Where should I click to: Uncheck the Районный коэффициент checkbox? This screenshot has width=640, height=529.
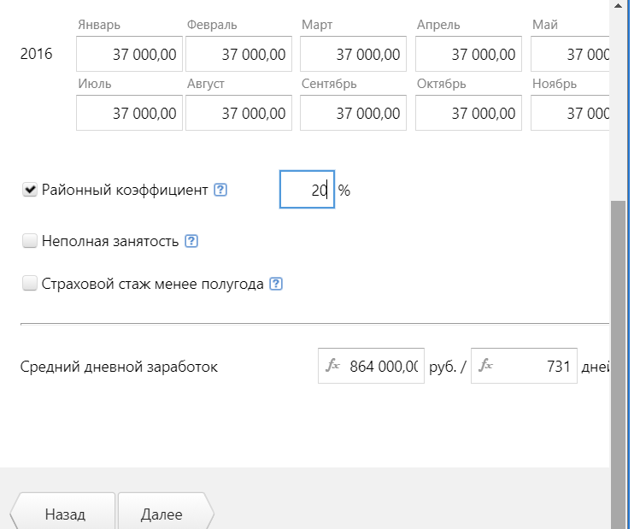tap(30, 190)
